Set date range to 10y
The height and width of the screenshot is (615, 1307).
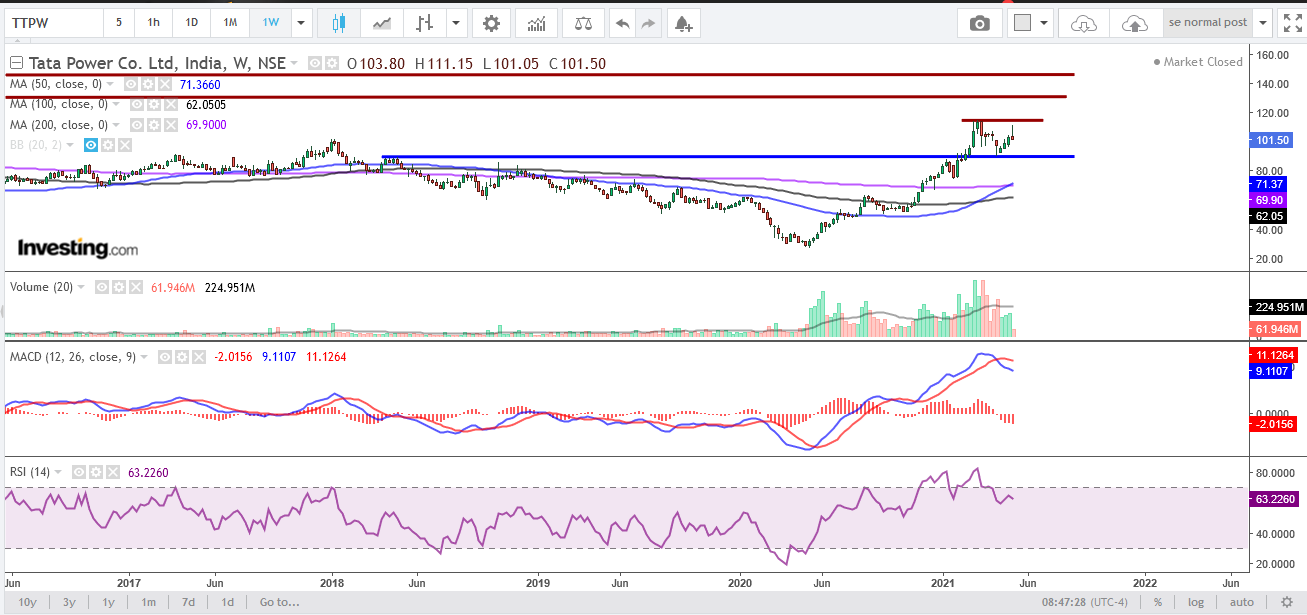[27, 602]
